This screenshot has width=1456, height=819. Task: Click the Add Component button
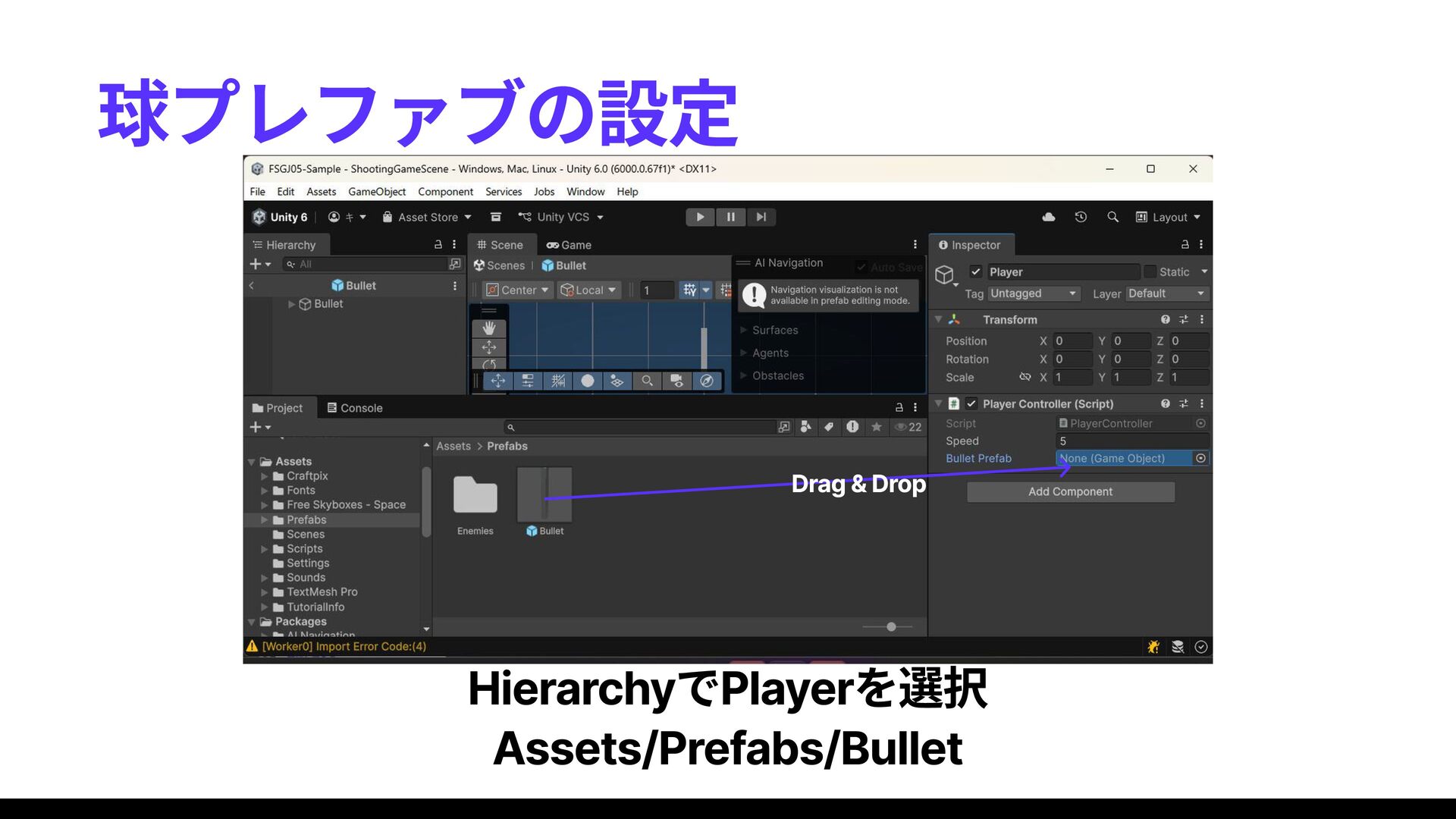pyautogui.click(x=1070, y=491)
